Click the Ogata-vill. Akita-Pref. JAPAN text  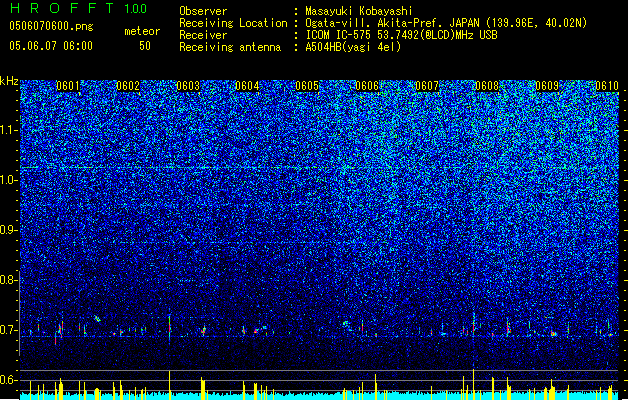tap(446, 23)
